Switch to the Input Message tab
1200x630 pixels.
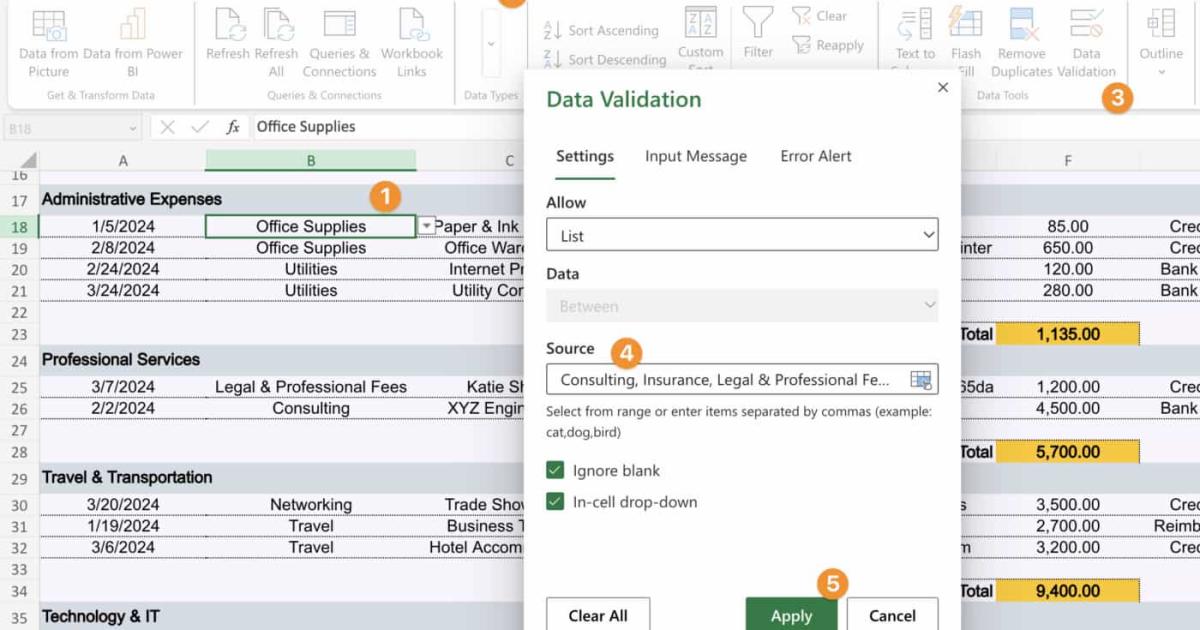click(x=695, y=156)
